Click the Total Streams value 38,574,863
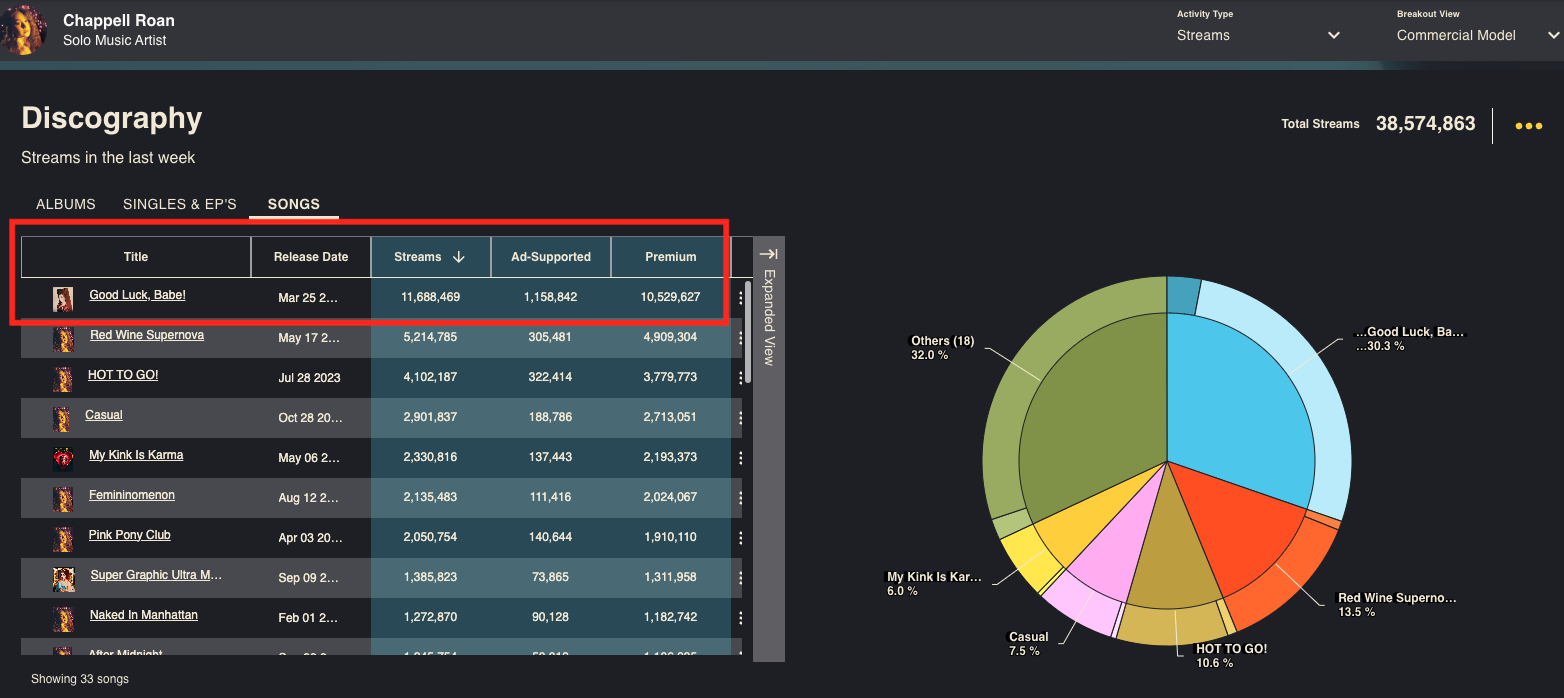1564x698 pixels. click(x=1426, y=124)
